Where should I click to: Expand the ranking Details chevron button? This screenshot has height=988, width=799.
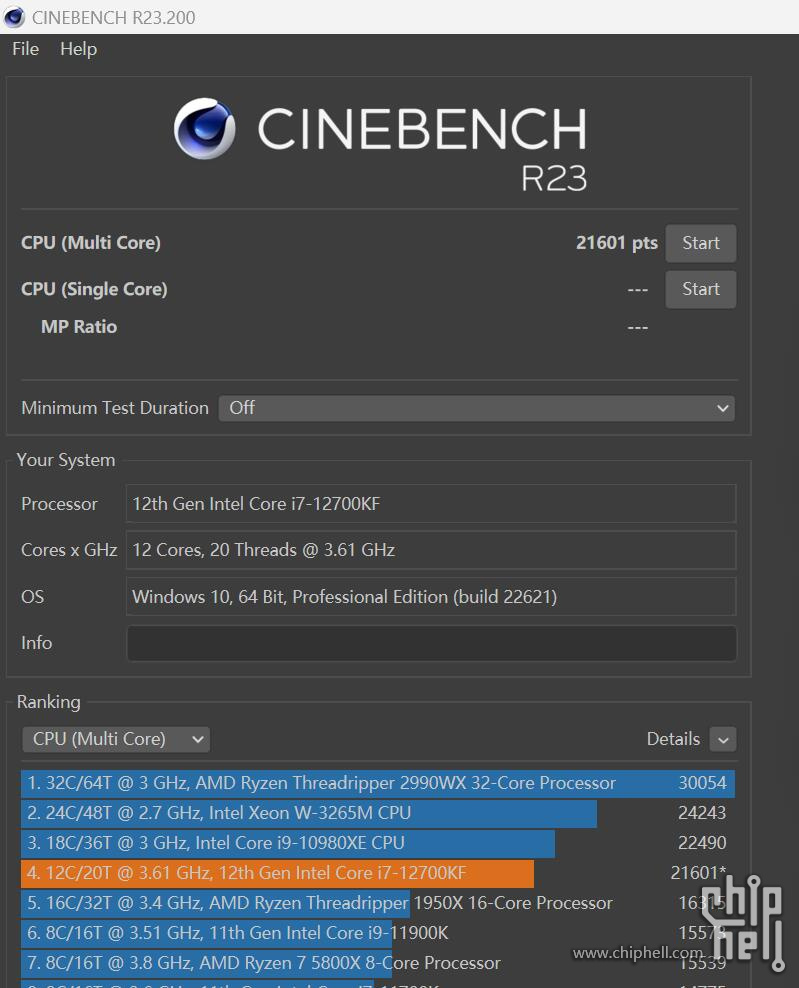point(722,740)
